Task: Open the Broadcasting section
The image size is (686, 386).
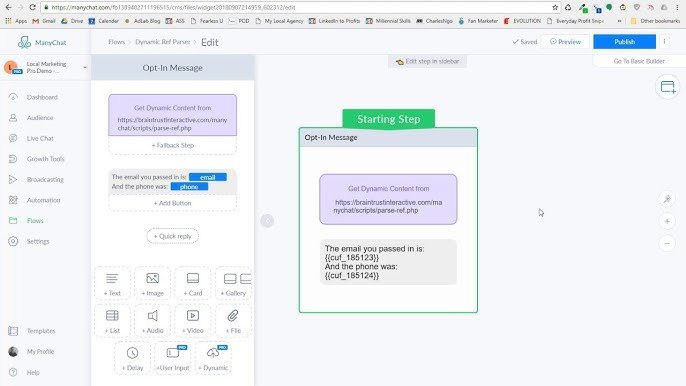Action: tap(37, 179)
